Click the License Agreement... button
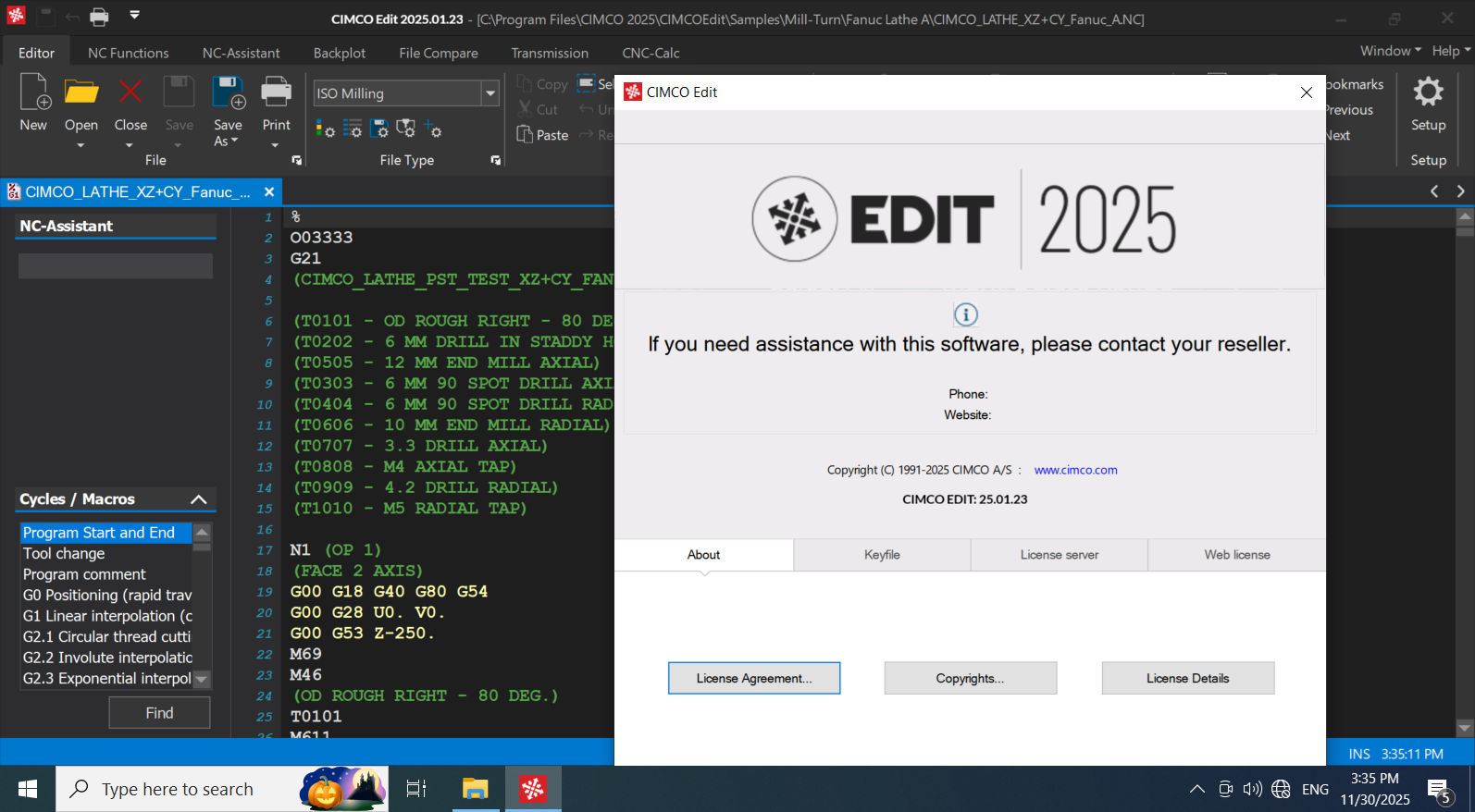1475x812 pixels. (x=754, y=678)
